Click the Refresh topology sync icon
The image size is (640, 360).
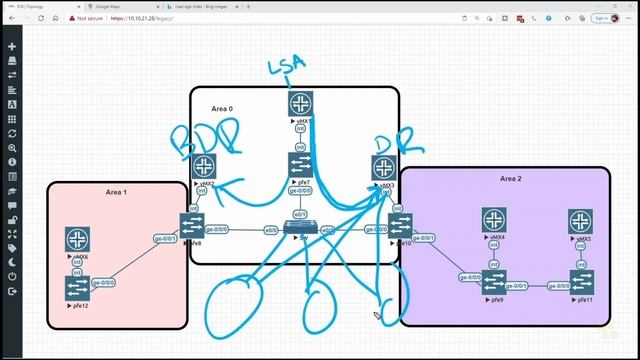click(x=12, y=133)
